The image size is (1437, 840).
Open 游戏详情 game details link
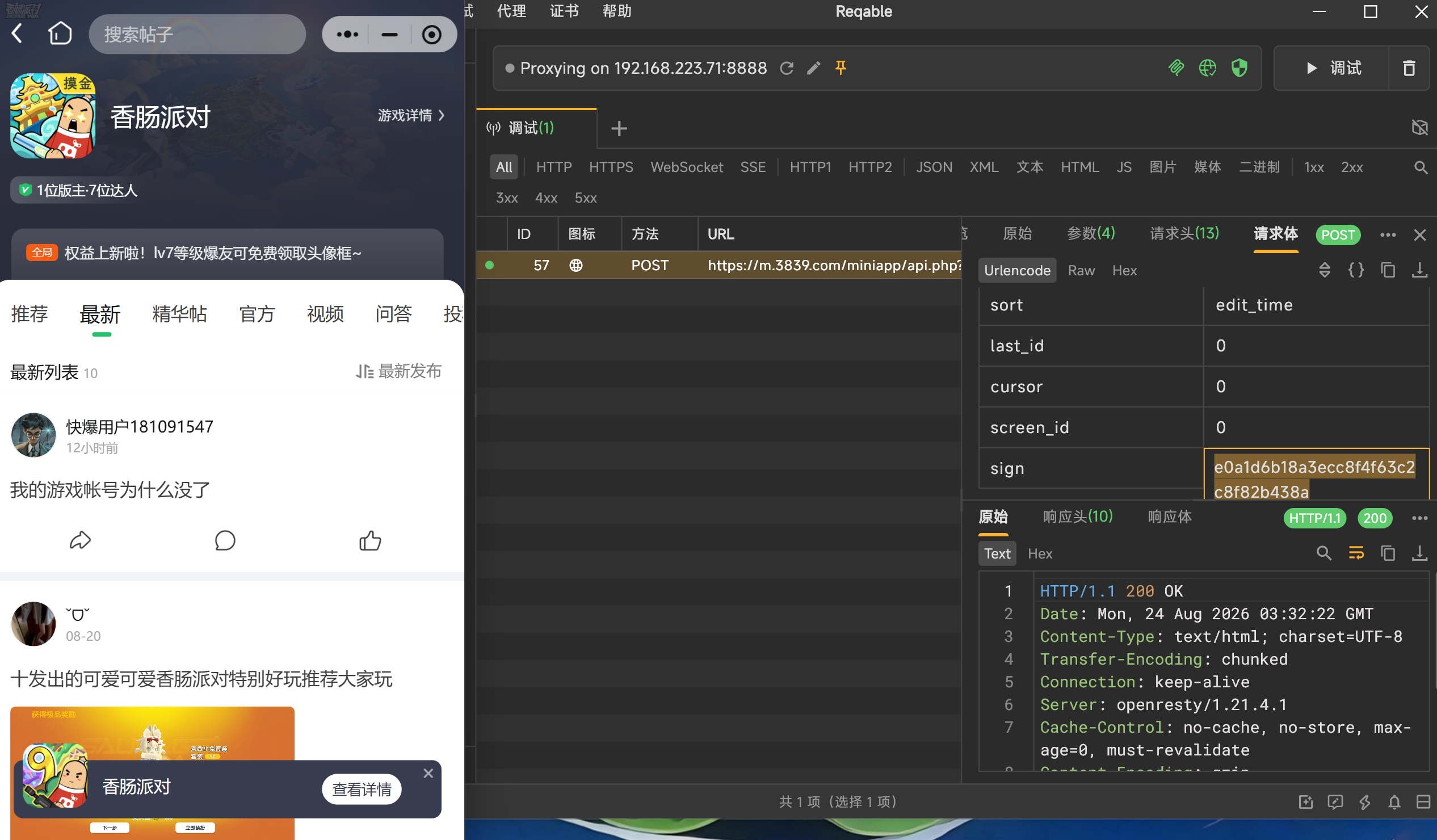point(411,115)
